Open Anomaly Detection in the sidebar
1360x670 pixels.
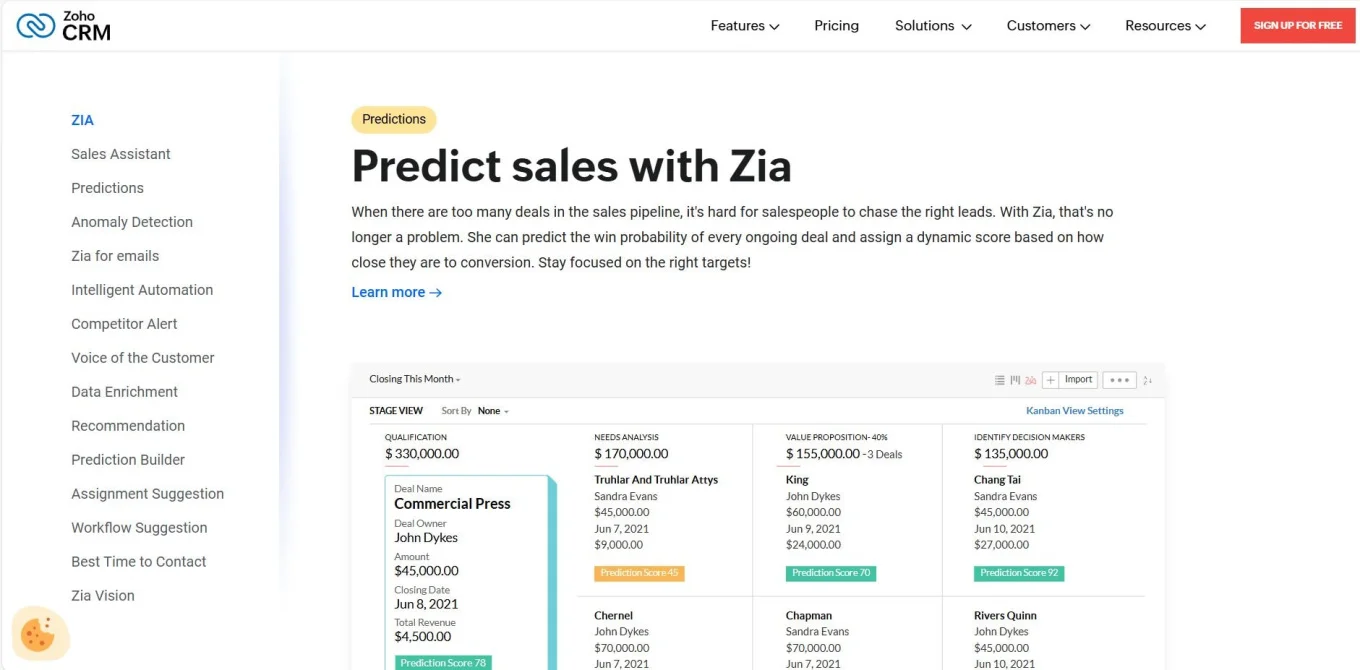[x=131, y=221]
